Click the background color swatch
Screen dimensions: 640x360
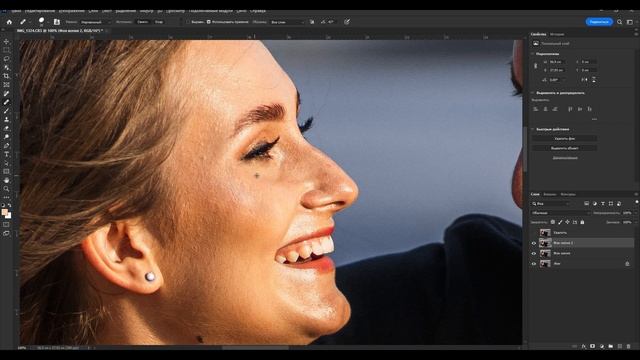(x=9, y=216)
